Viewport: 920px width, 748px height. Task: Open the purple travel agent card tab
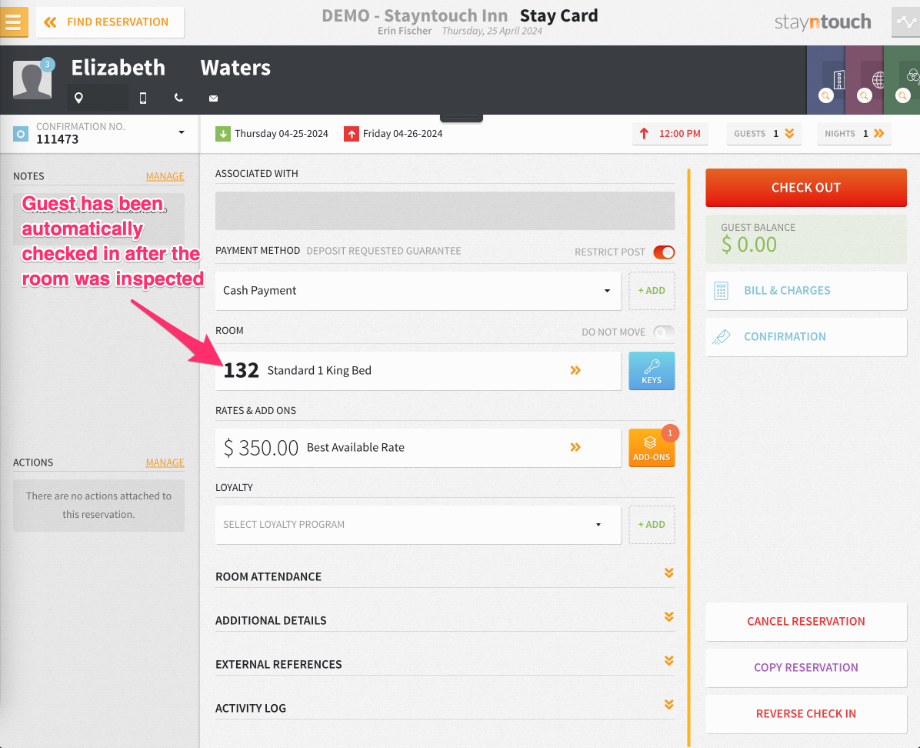[x=864, y=80]
